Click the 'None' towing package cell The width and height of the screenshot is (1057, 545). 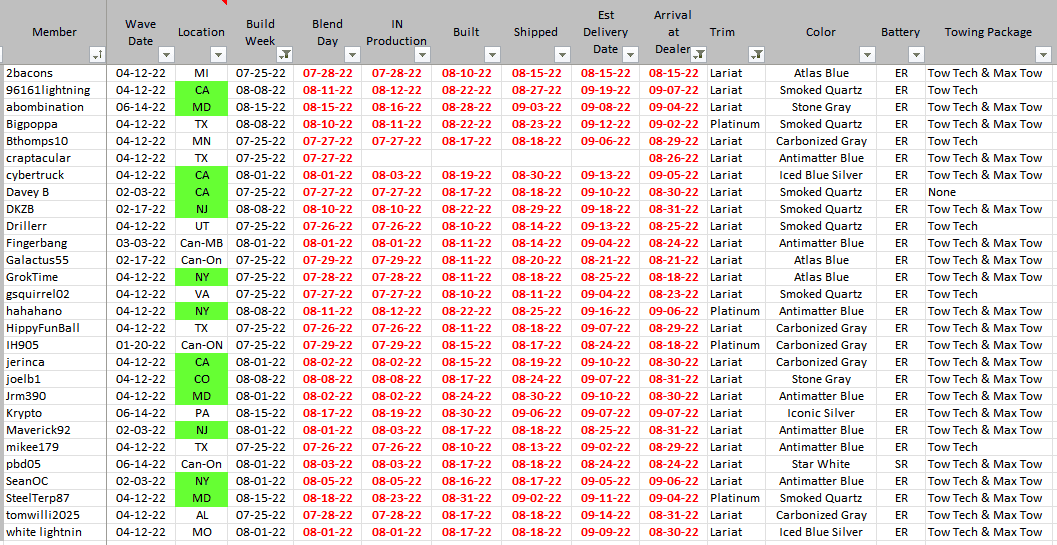[942, 192]
